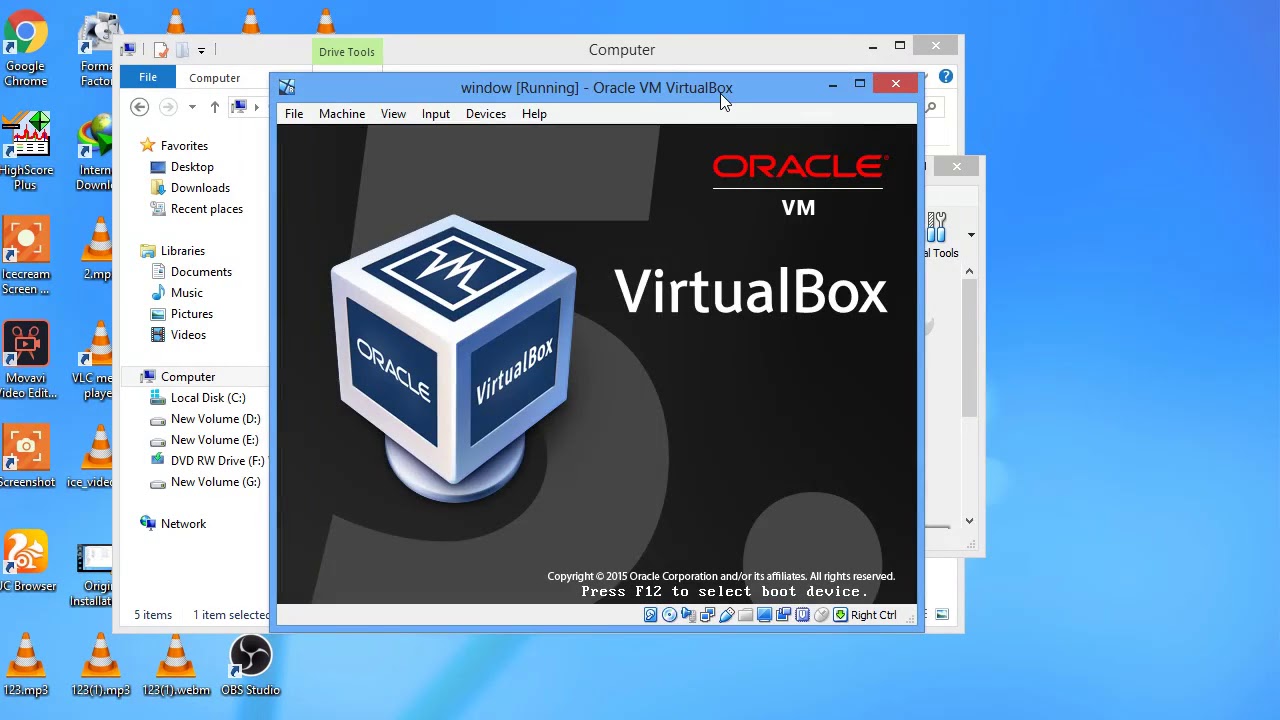Select Downloads in navigation pane
1280x720 pixels.
point(200,188)
